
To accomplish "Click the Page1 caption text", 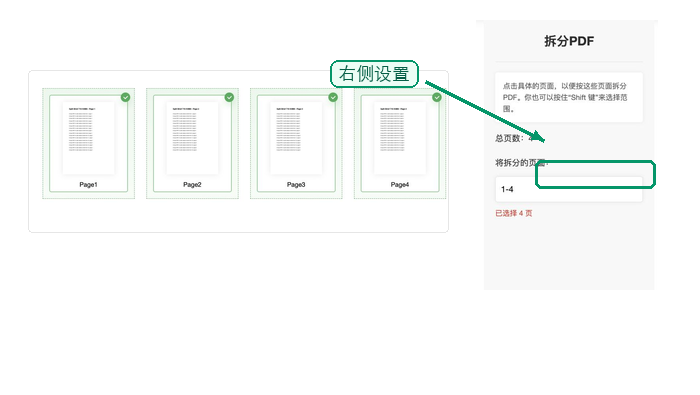I will tap(88, 184).
